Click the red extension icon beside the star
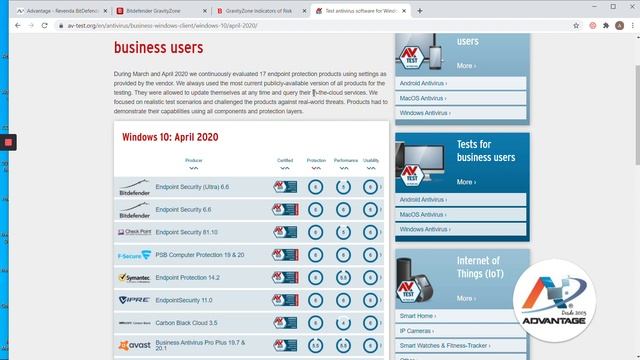The image size is (640, 360). tap(593, 25)
